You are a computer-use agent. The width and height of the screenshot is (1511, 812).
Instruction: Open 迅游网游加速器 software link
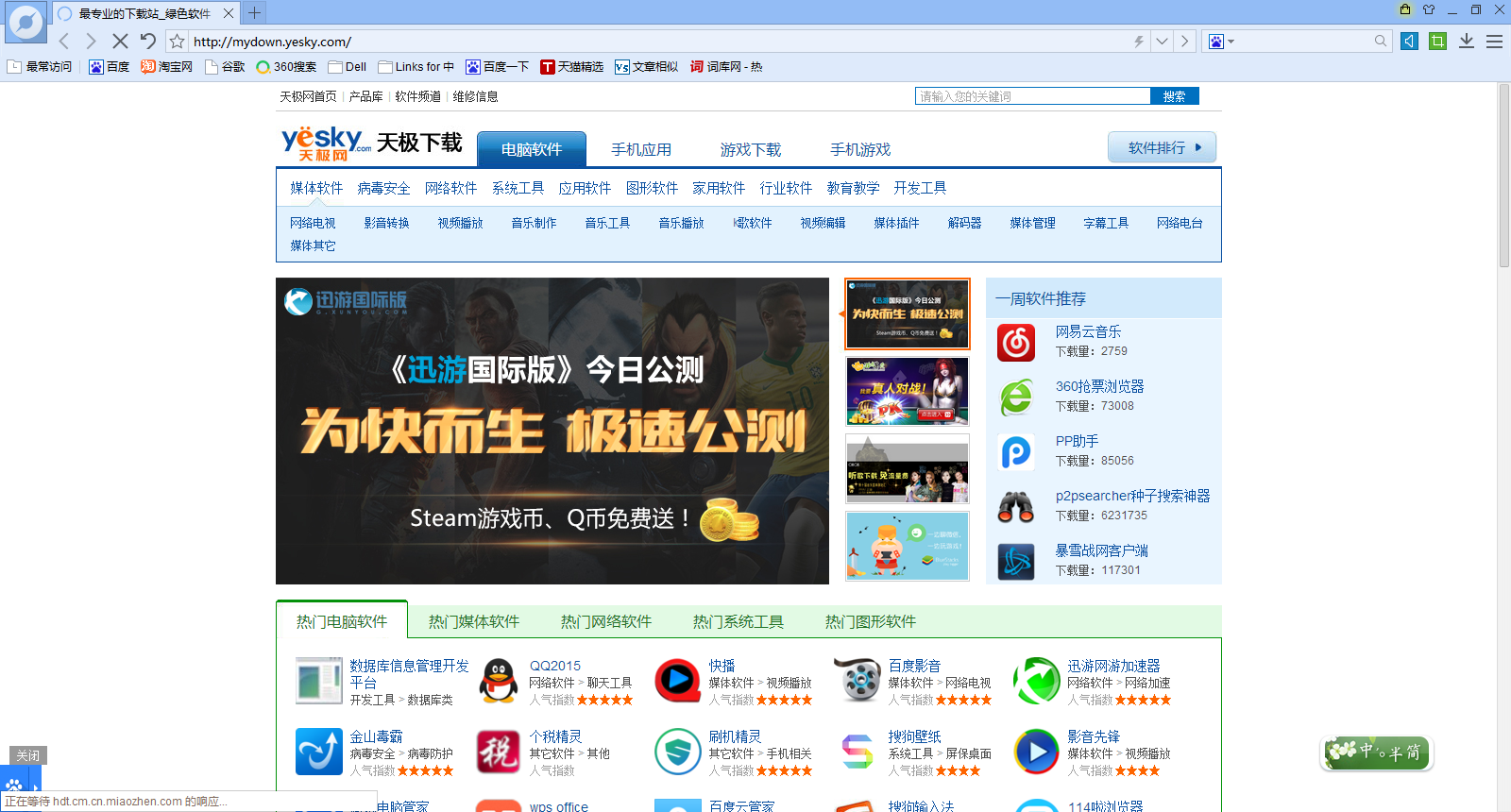click(1113, 666)
